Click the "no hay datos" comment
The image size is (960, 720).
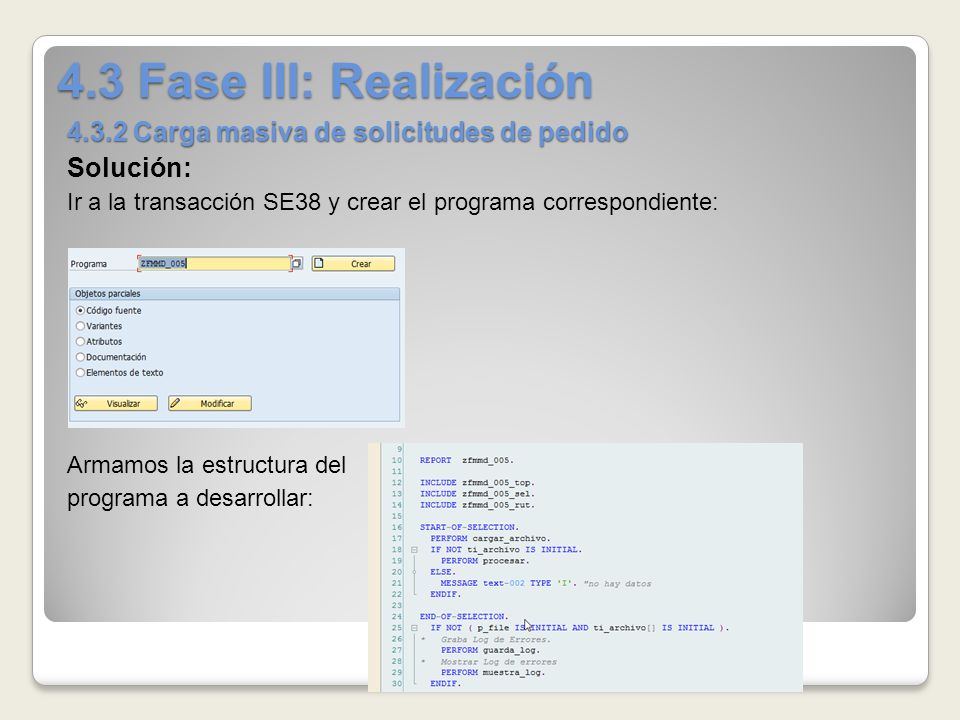click(617, 583)
